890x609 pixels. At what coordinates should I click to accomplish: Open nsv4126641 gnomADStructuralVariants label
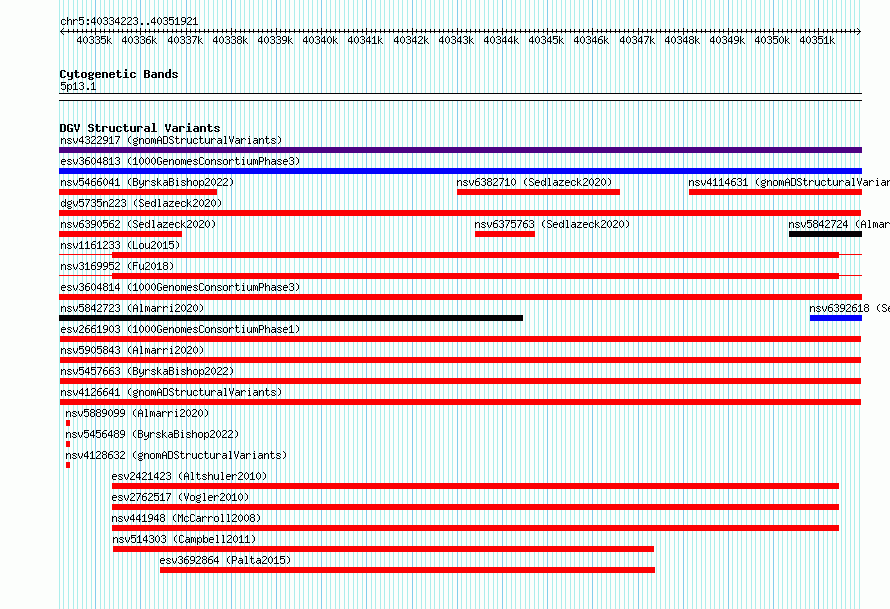pos(171,392)
